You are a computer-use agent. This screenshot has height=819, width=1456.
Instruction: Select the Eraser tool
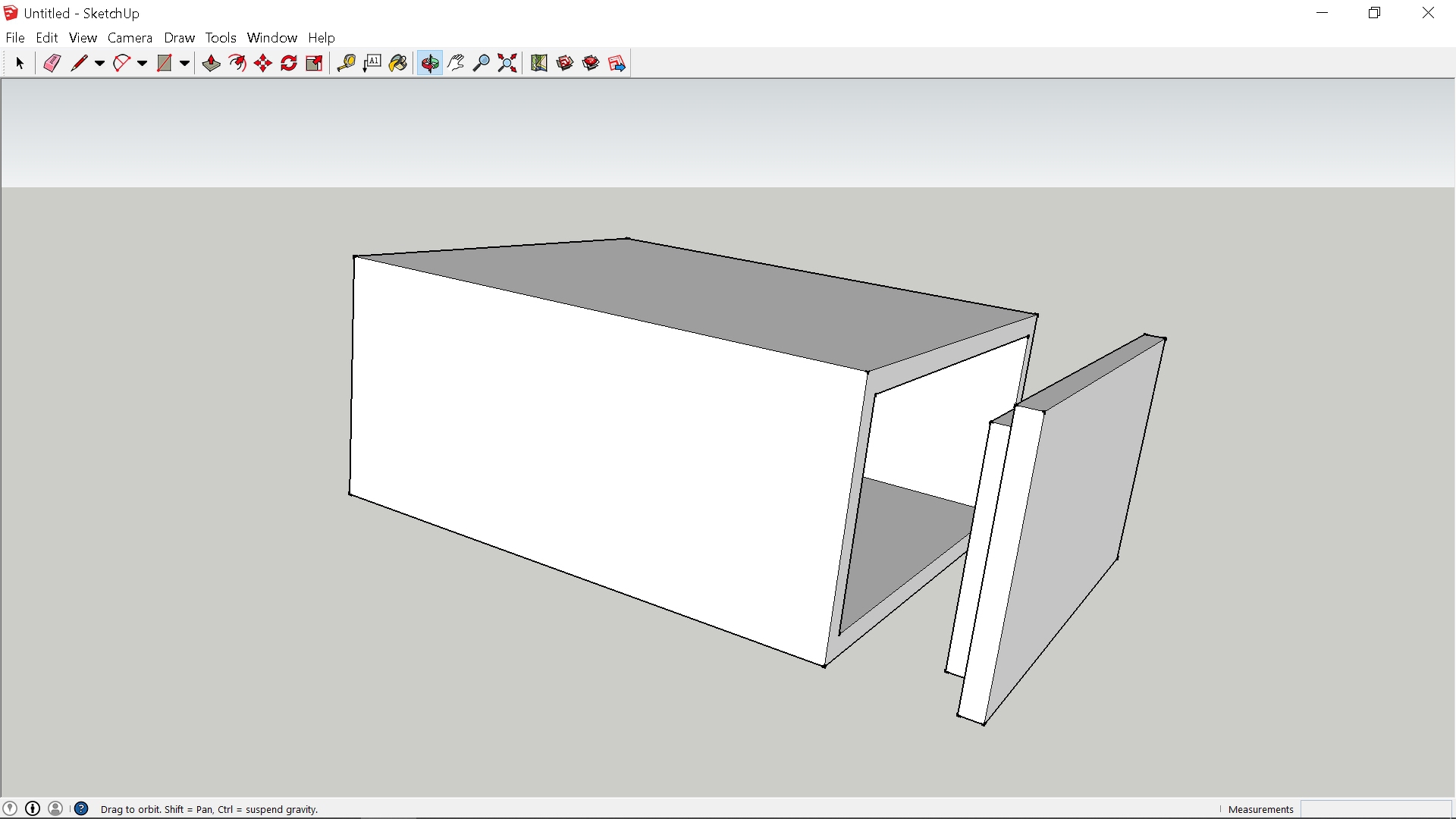tap(52, 64)
